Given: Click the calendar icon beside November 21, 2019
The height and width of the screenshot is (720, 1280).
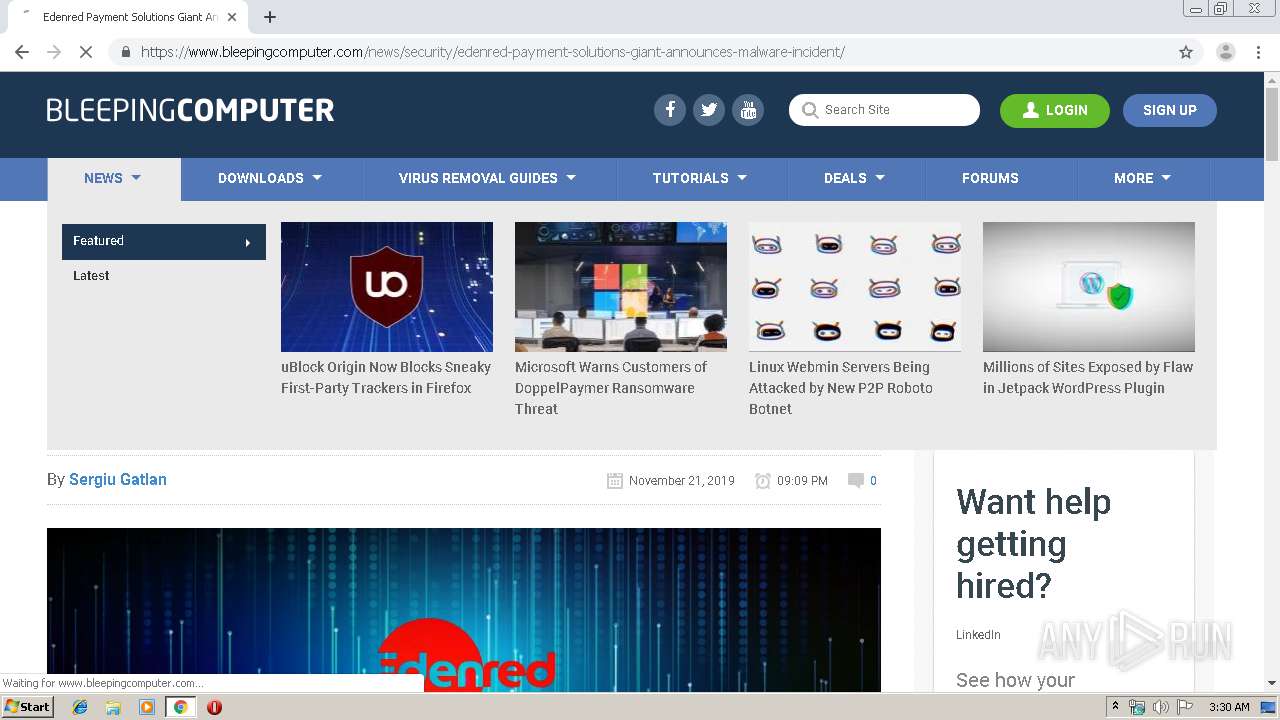Looking at the screenshot, I should (615, 481).
